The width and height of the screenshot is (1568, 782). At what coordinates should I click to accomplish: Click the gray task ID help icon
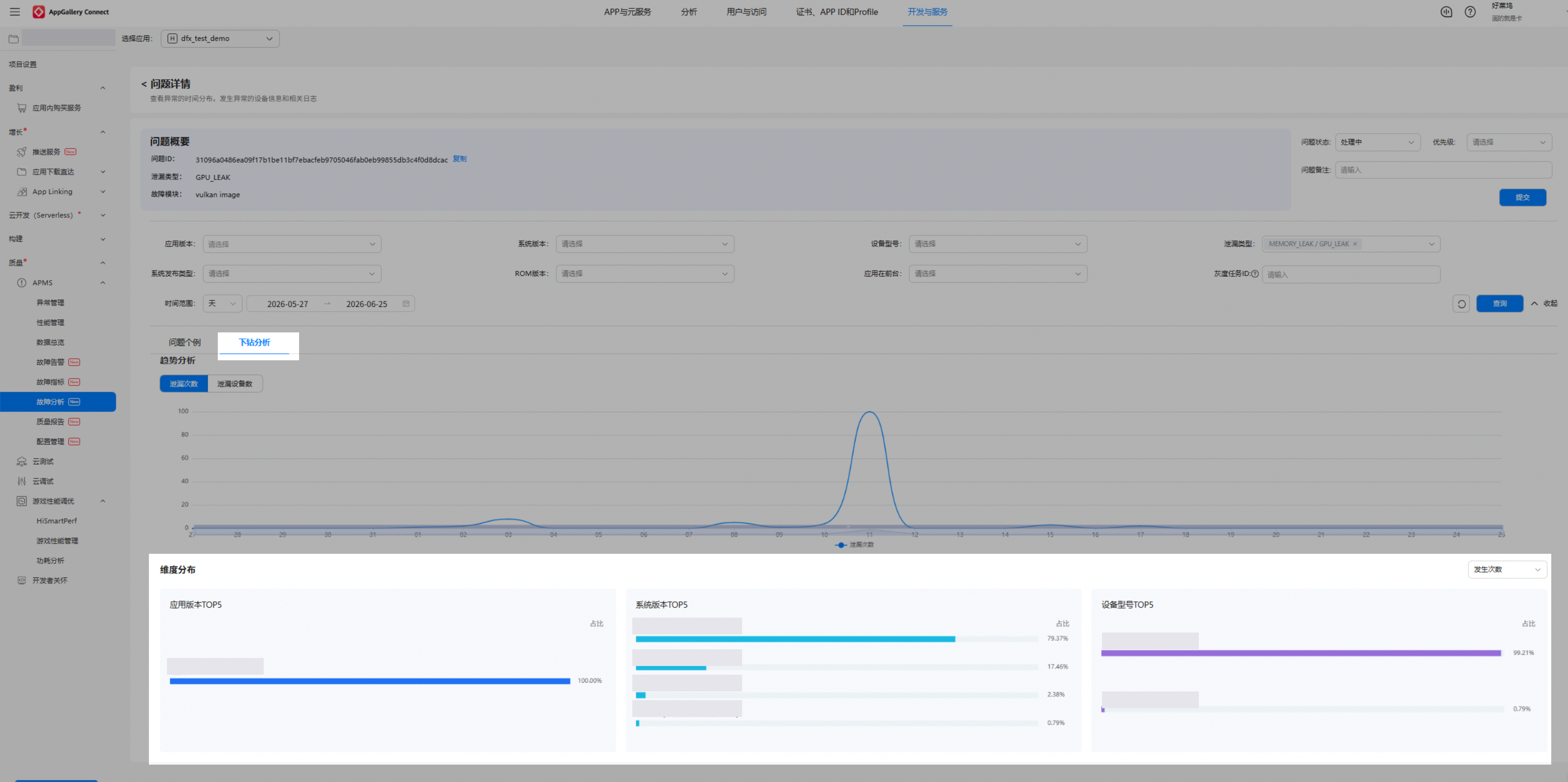(1255, 274)
